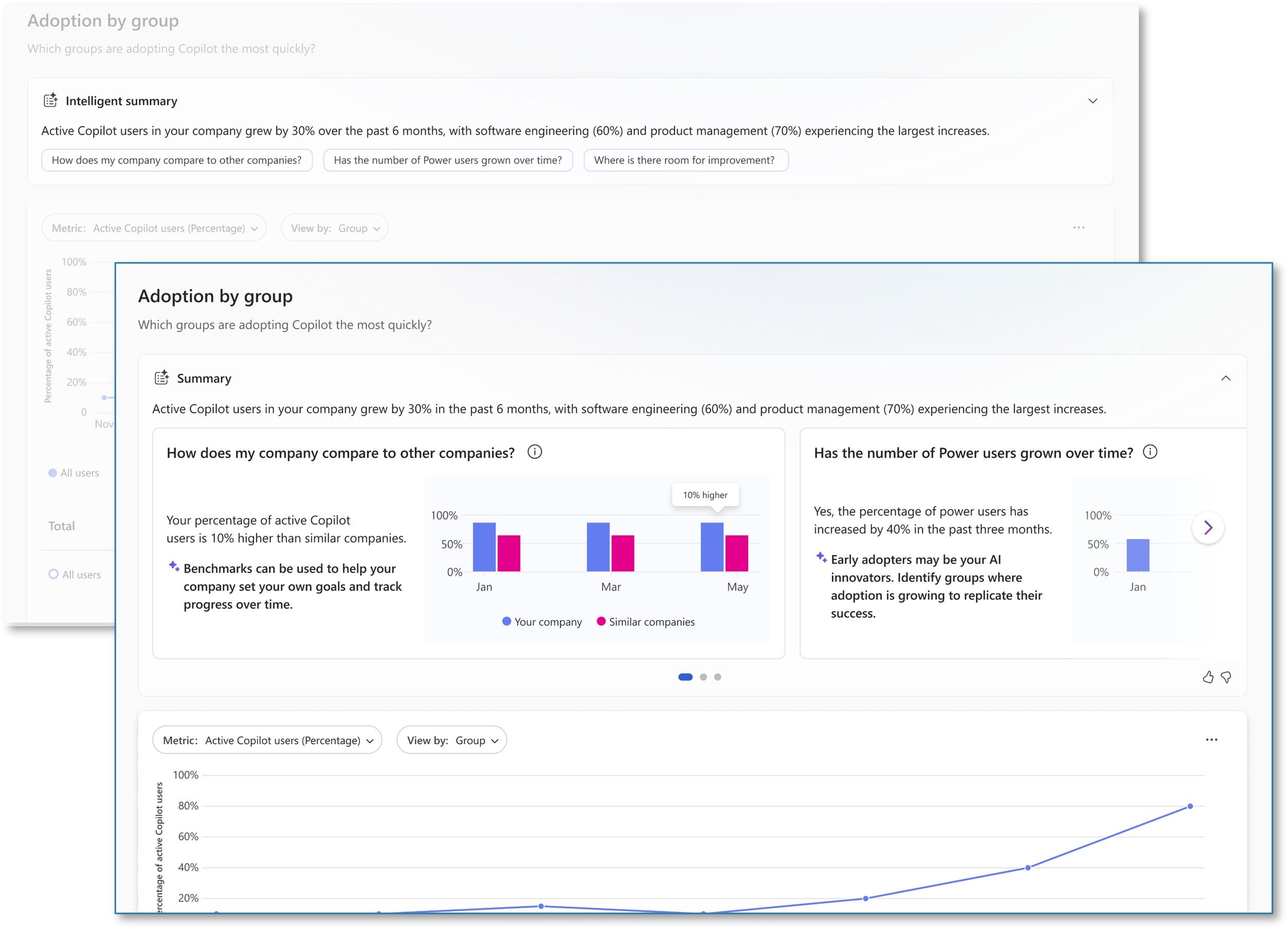Click the info icon beside Power users question
This screenshot has height=929, width=1288.
point(1152,452)
